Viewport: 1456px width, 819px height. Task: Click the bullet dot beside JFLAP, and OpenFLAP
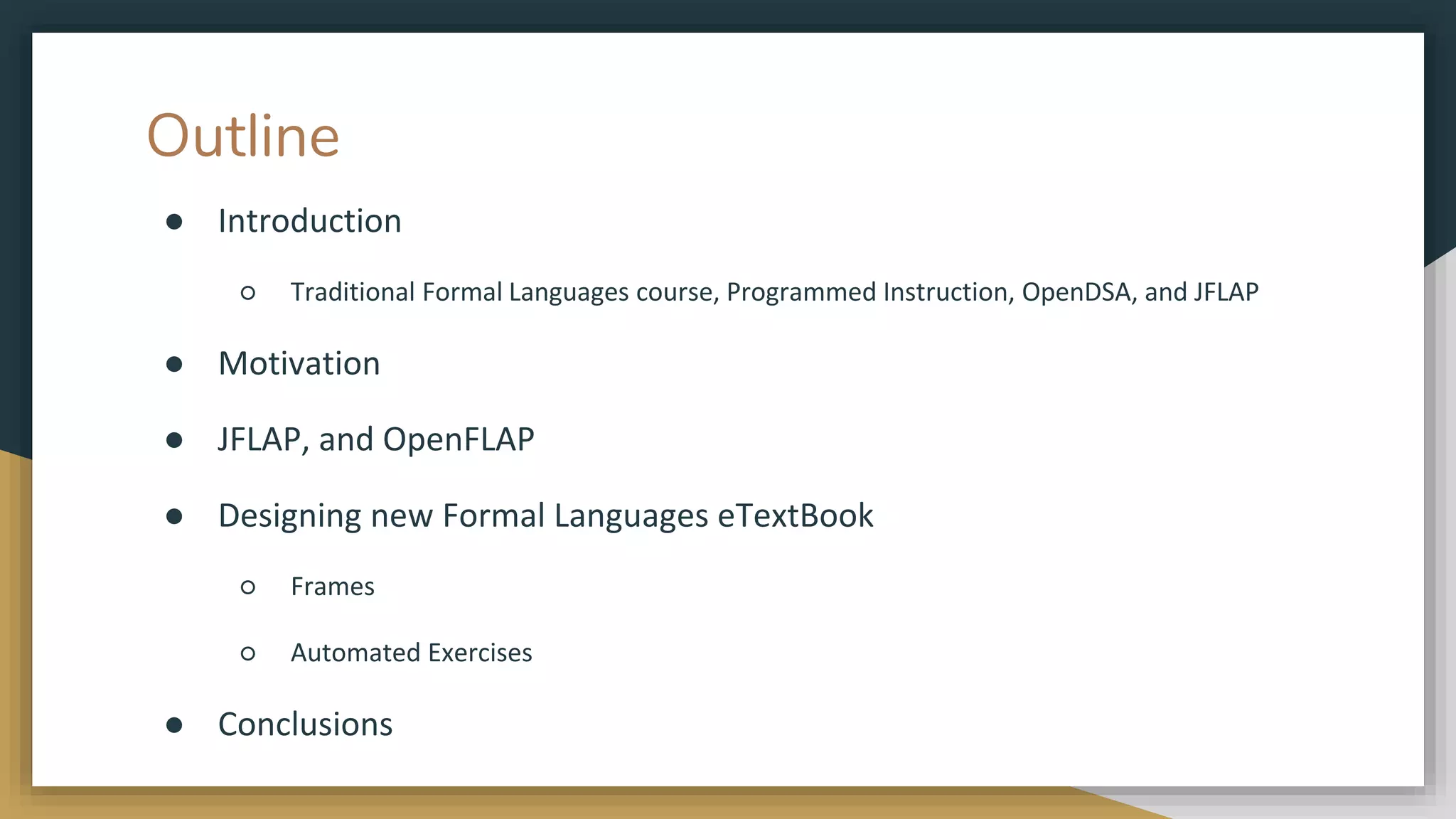pyautogui.click(x=174, y=441)
